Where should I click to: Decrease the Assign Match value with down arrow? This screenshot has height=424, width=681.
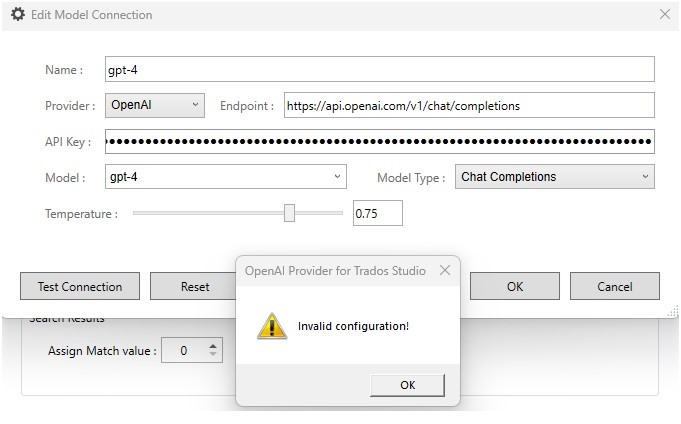point(212,356)
